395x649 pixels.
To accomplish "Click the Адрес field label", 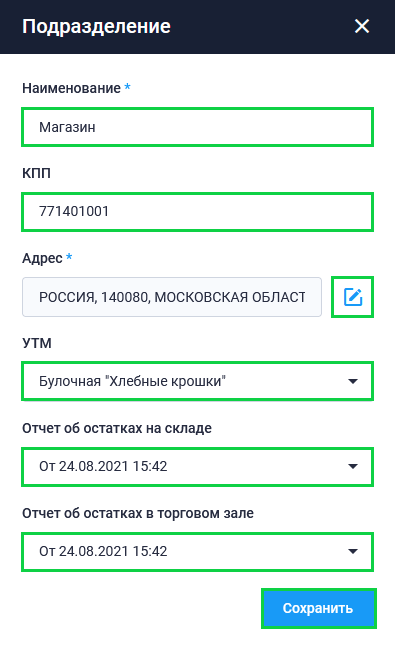I will pyautogui.click(x=42, y=258).
